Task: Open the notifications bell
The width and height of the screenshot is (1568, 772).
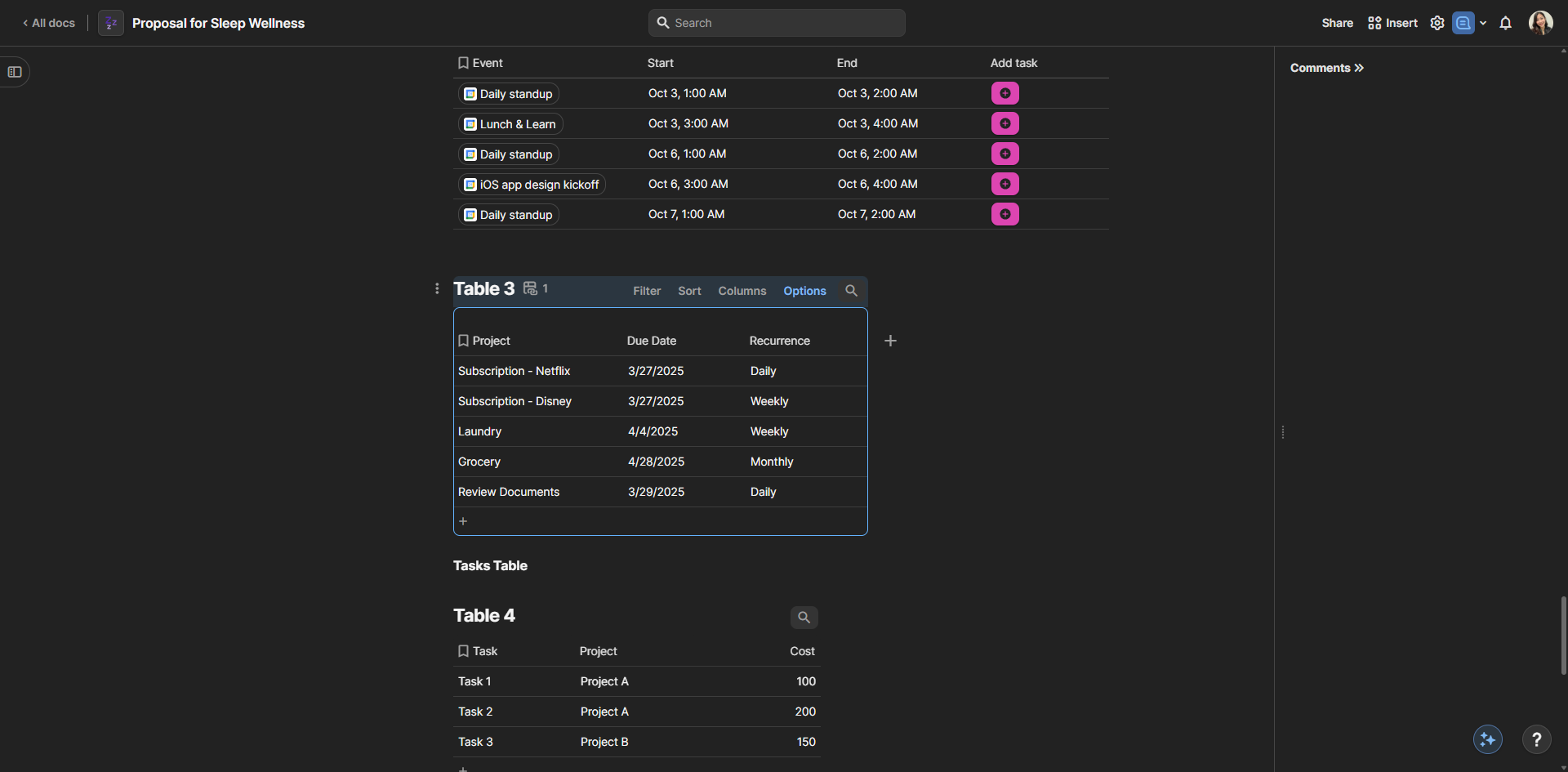Action: pos(1505,23)
